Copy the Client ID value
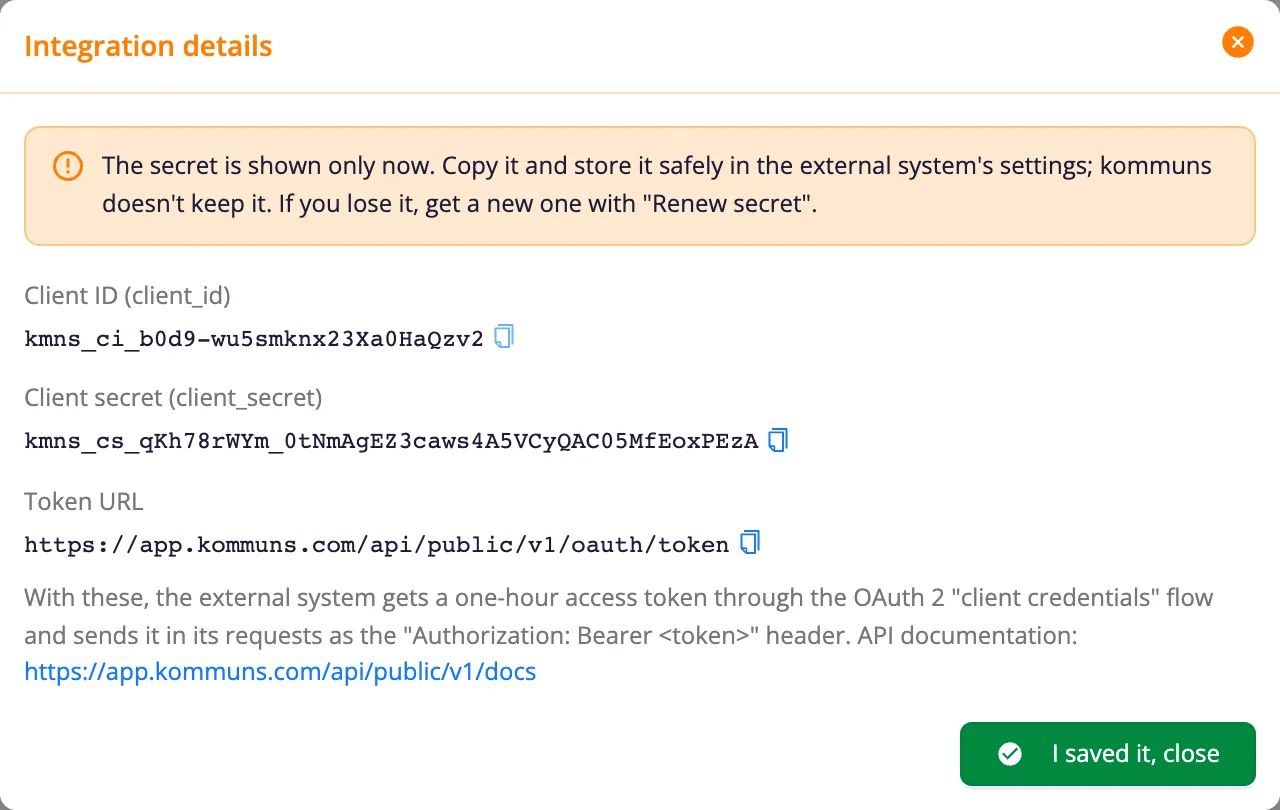The width and height of the screenshot is (1280, 810). (x=505, y=336)
